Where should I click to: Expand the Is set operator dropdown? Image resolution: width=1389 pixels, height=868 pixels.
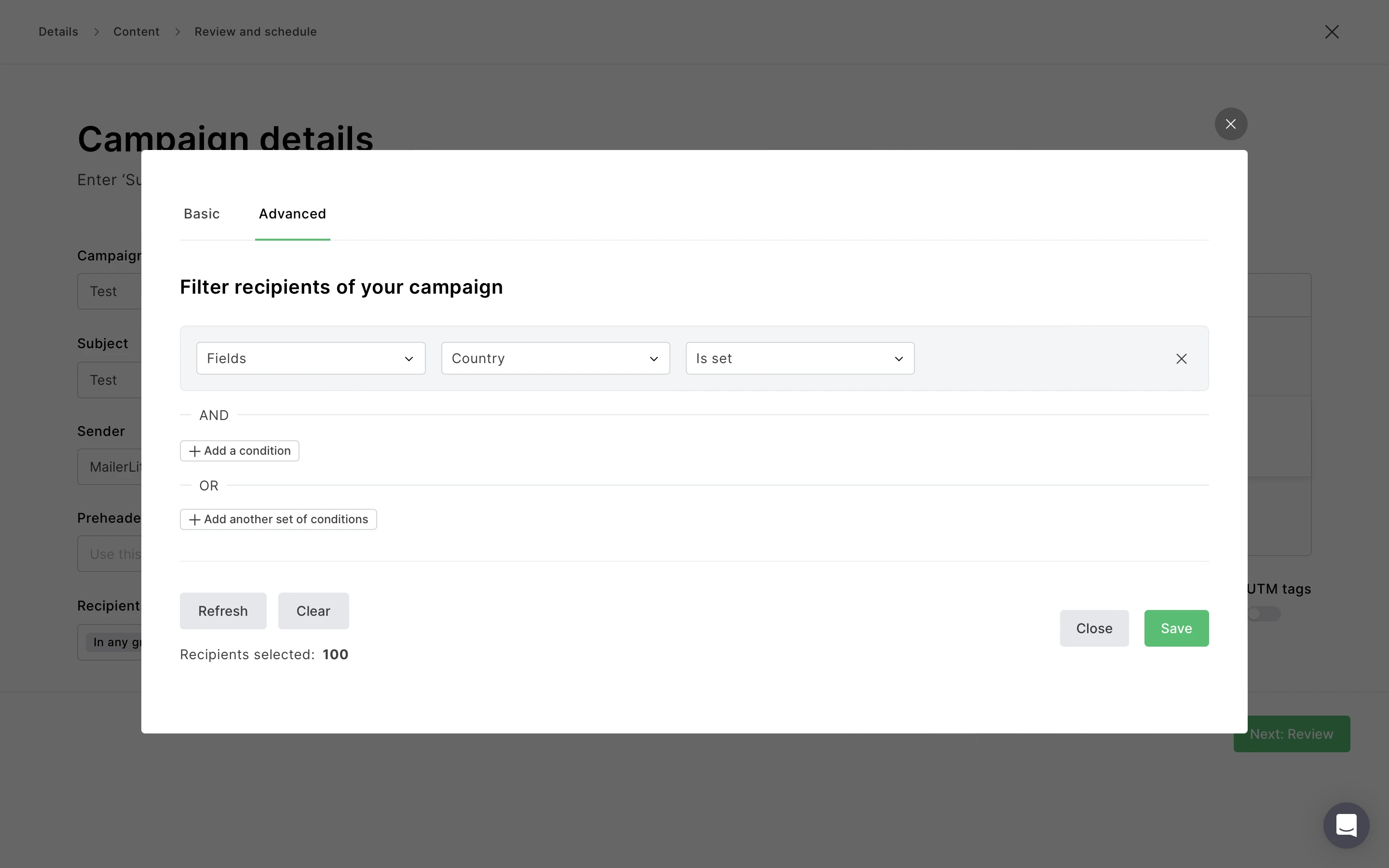tap(800, 359)
